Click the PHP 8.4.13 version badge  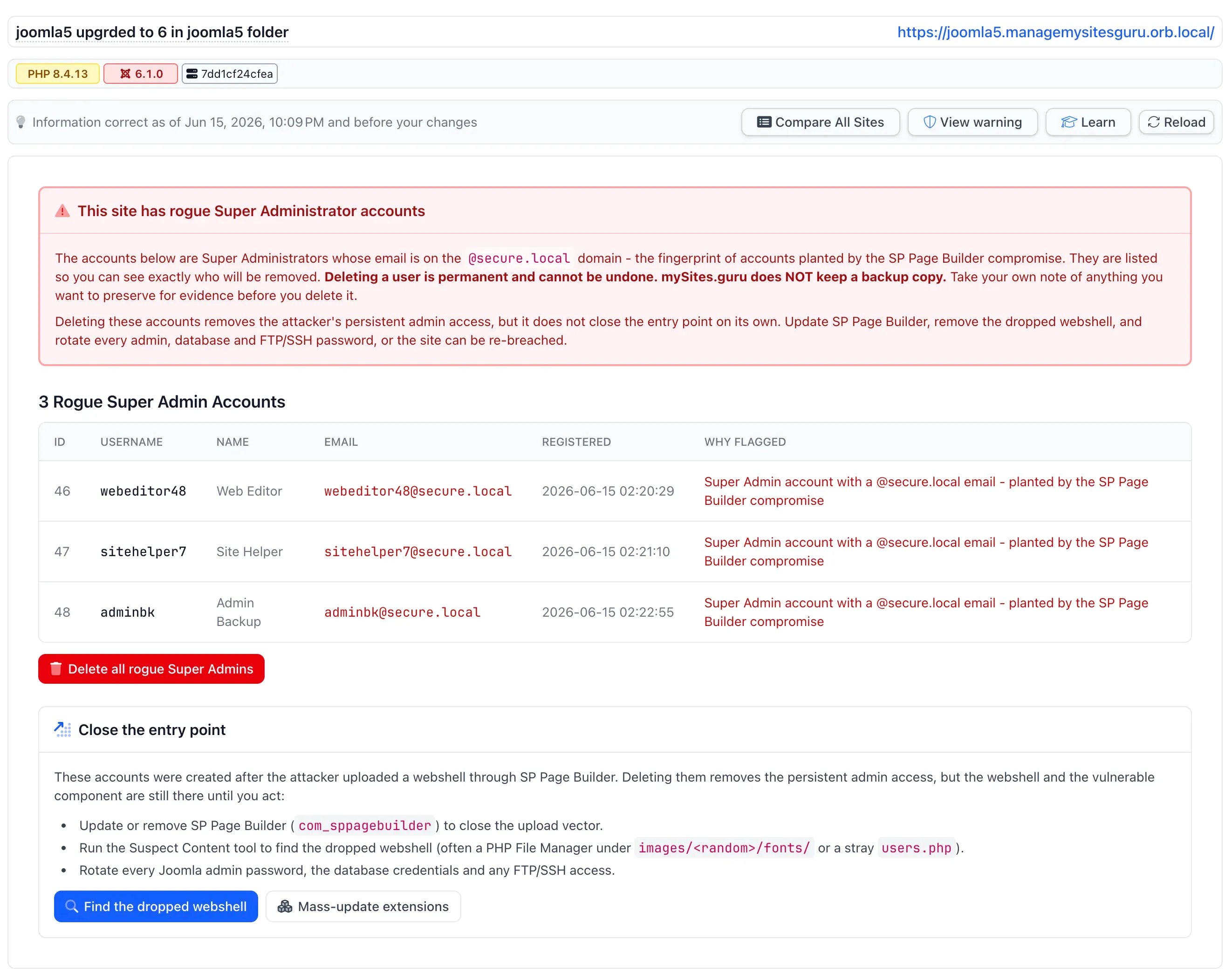[x=58, y=74]
